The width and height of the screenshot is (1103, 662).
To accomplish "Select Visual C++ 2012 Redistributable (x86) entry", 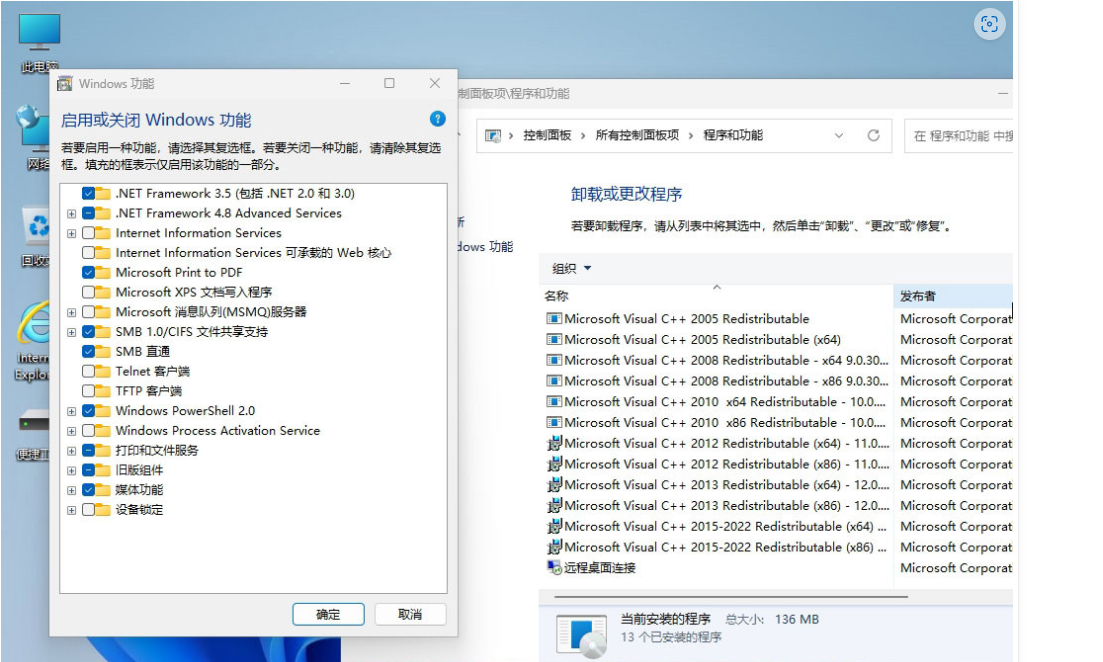I will click(716, 464).
